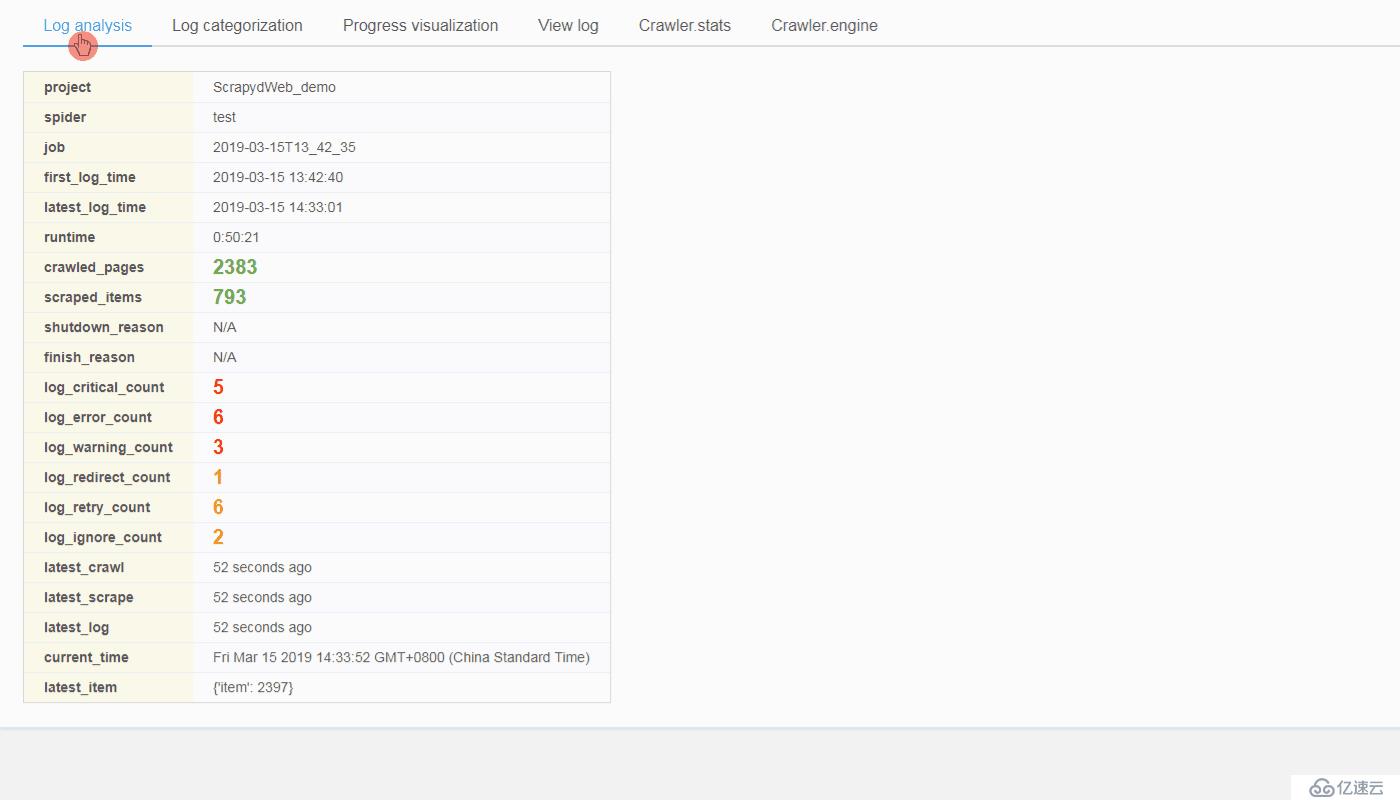The height and width of the screenshot is (800, 1400).
Task: Click the log_warning_count label
Action: tap(108, 447)
